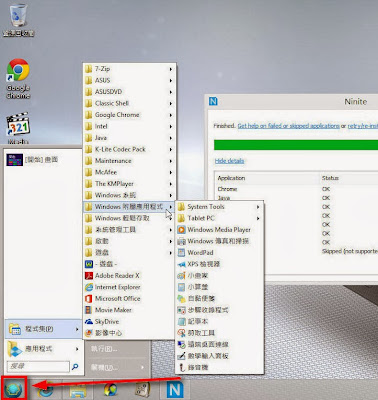This screenshot has height=400, width=378.
Task: Expand the Tablet PC submenu arrow
Action: 258,218
